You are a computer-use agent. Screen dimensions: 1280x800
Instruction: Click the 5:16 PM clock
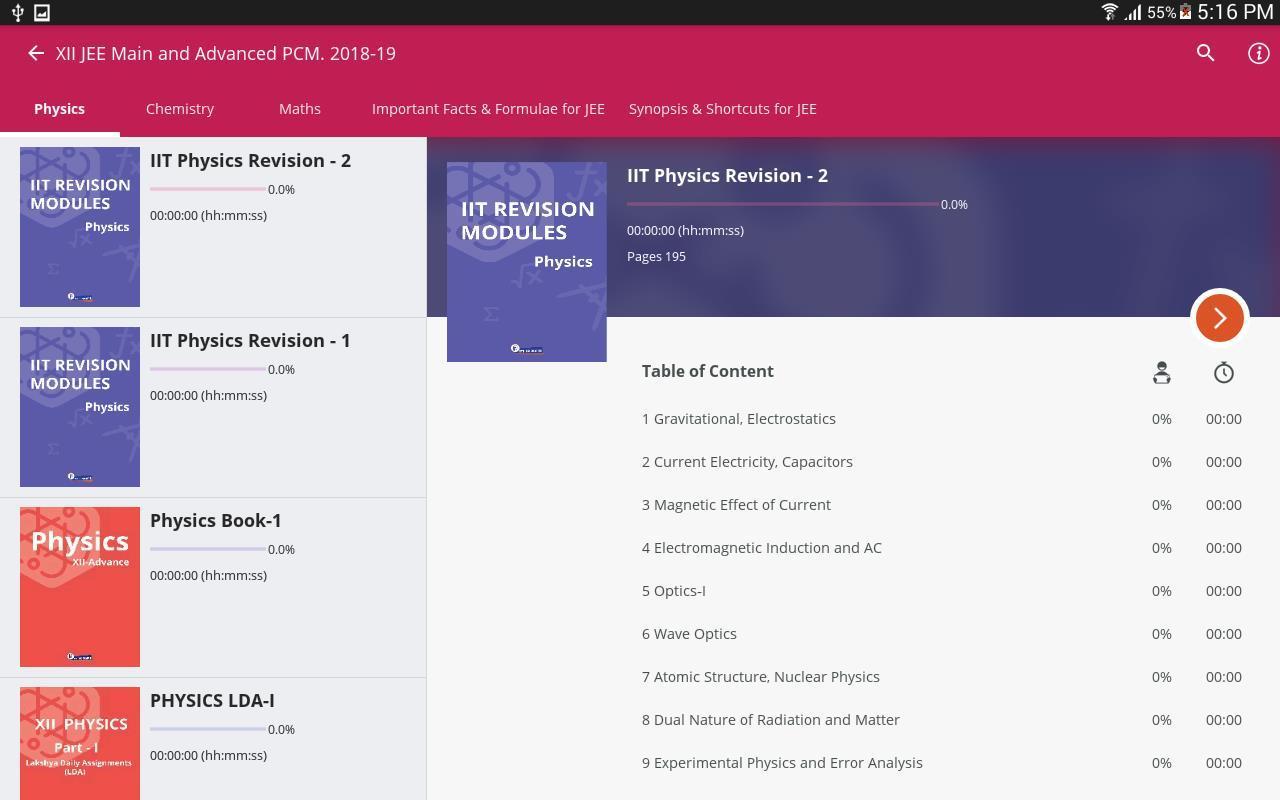coord(1235,12)
